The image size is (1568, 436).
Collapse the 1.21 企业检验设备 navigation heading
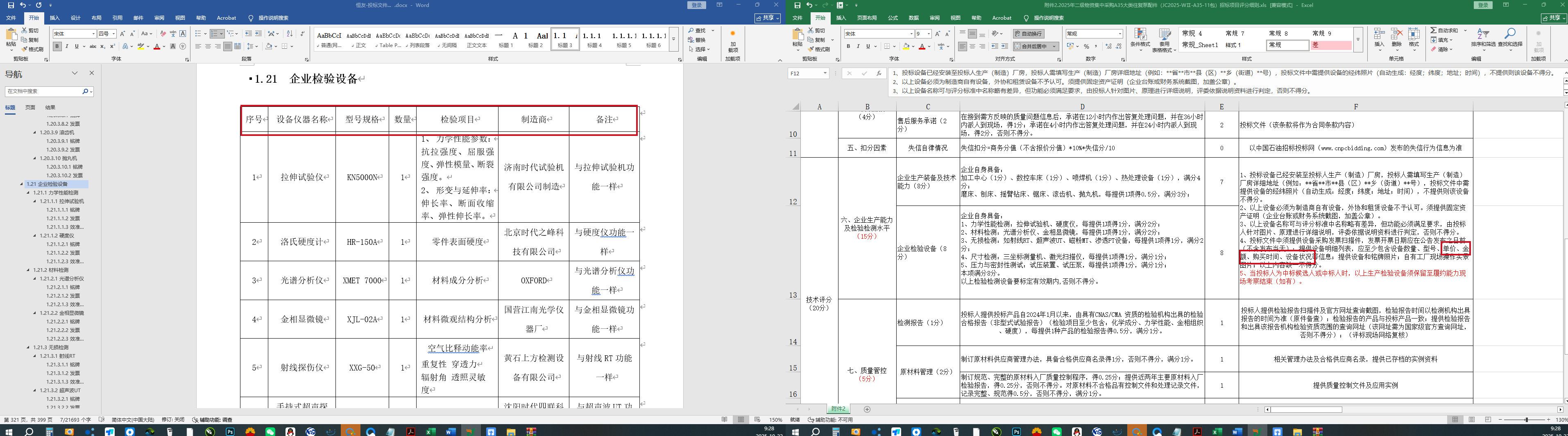[x=21, y=184]
